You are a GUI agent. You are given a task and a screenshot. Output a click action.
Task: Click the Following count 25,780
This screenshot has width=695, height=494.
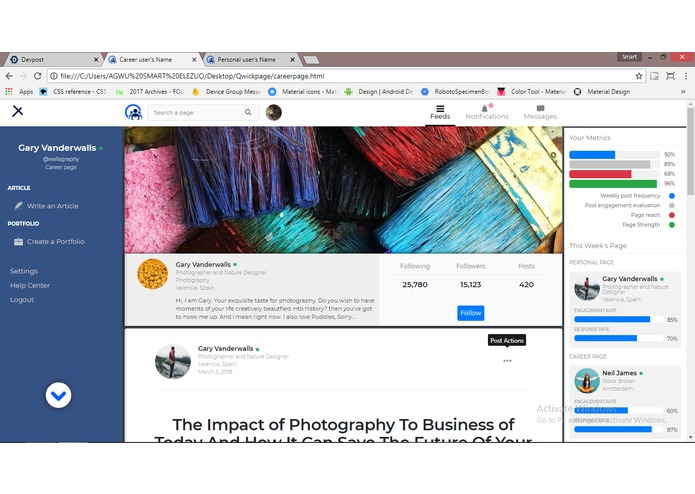(415, 284)
